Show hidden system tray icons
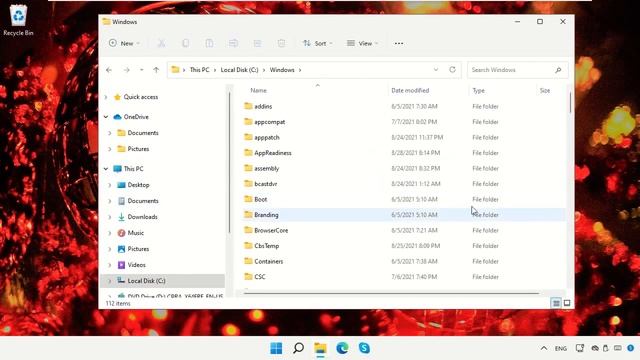 point(544,348)
